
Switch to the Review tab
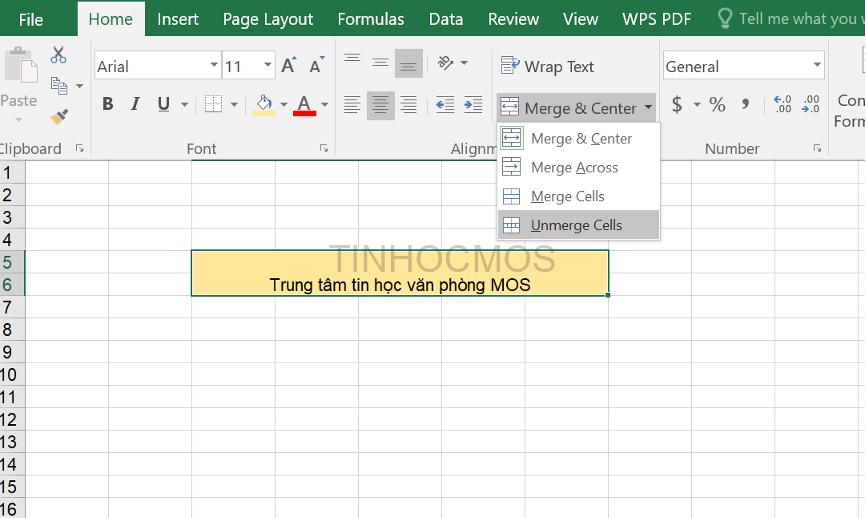[x=513, y=19]
